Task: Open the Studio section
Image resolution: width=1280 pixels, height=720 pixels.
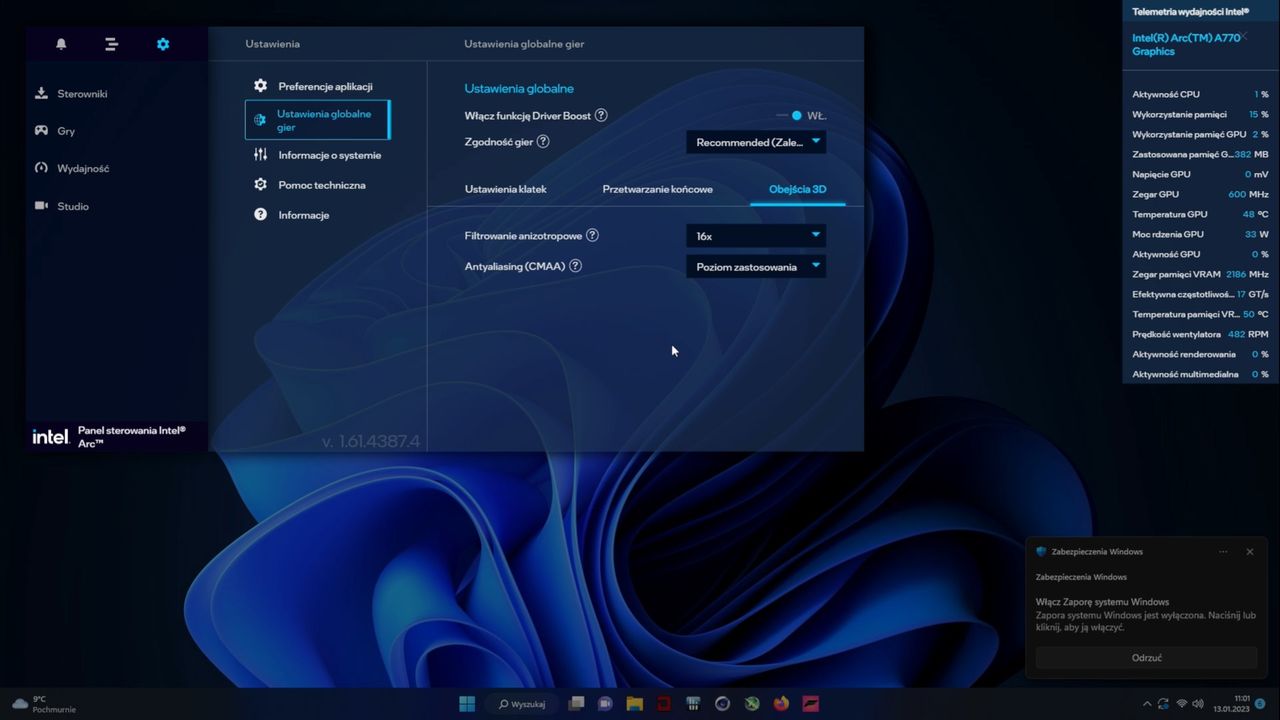Action: pos(62,206)
